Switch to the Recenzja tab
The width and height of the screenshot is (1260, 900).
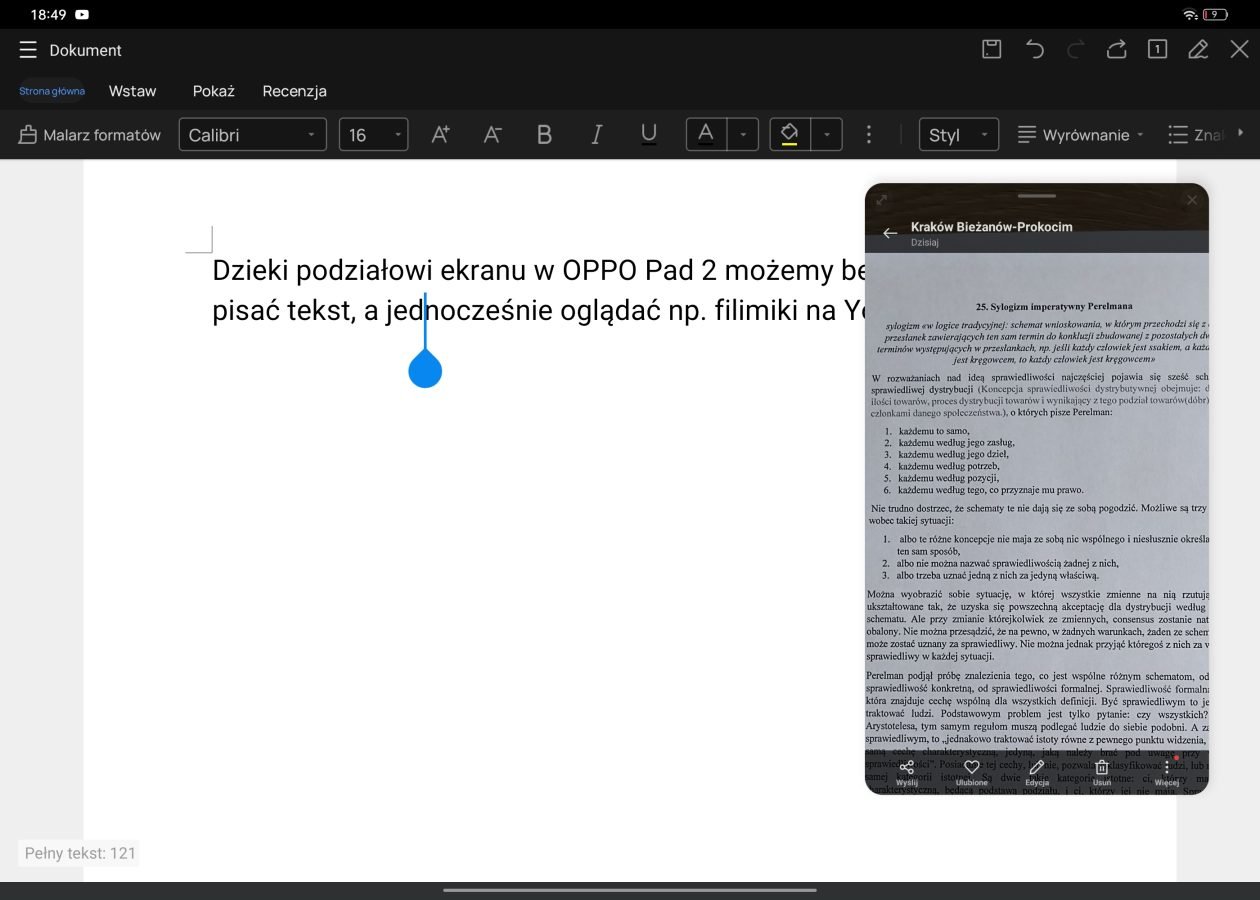(x=295, y=91)
